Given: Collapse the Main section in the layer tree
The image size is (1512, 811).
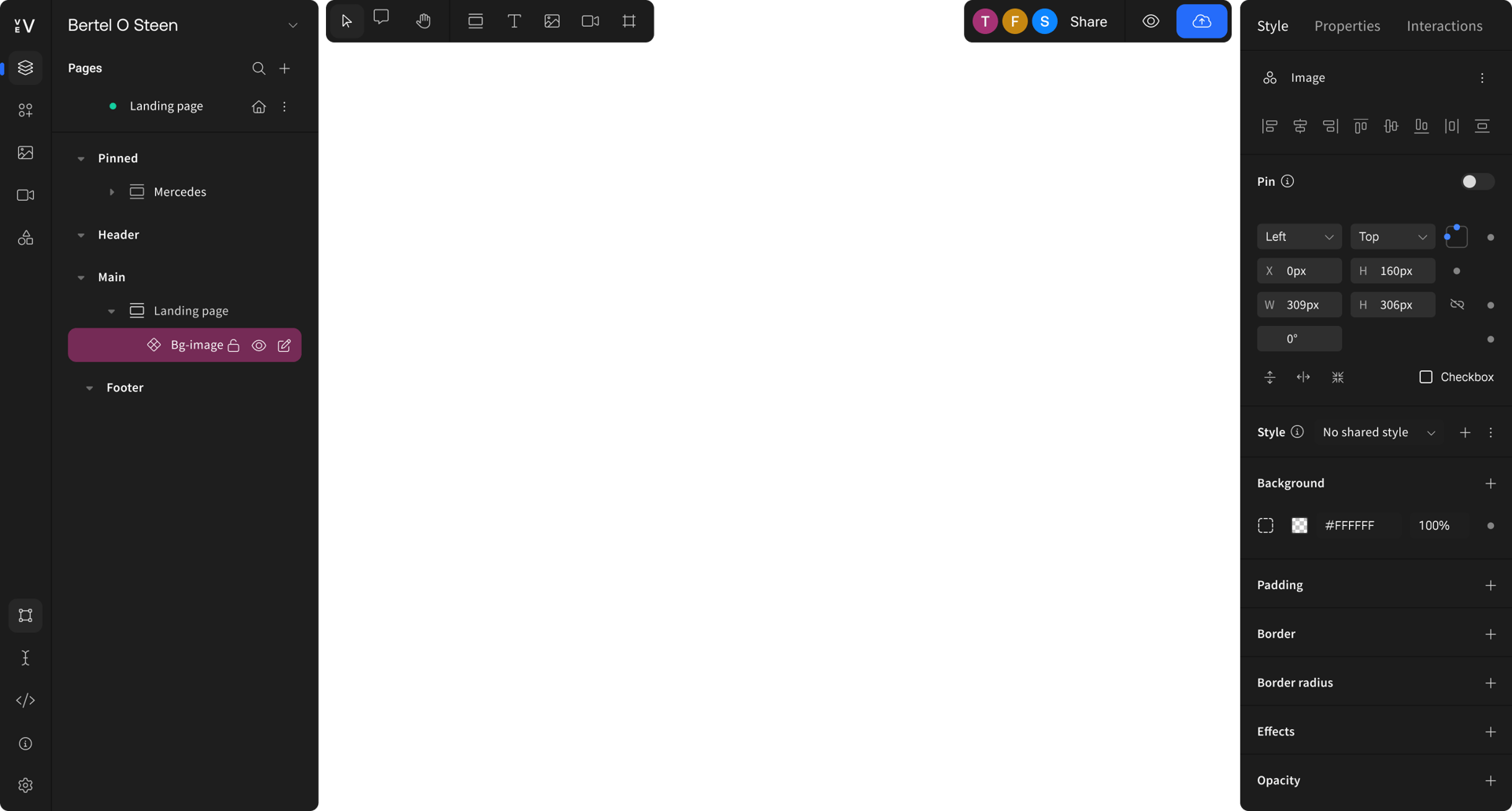Looking at the screenshot, I should (x=81, y=276).
